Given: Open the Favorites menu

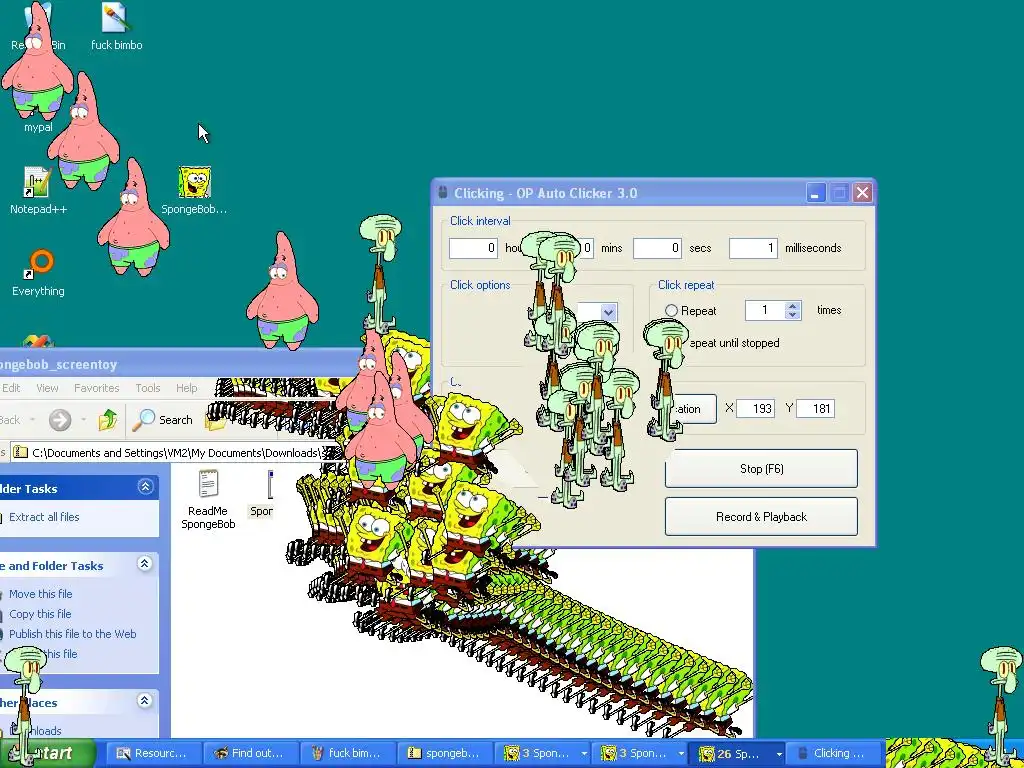Looking at the screenshot, I should (x=97, y=388).
